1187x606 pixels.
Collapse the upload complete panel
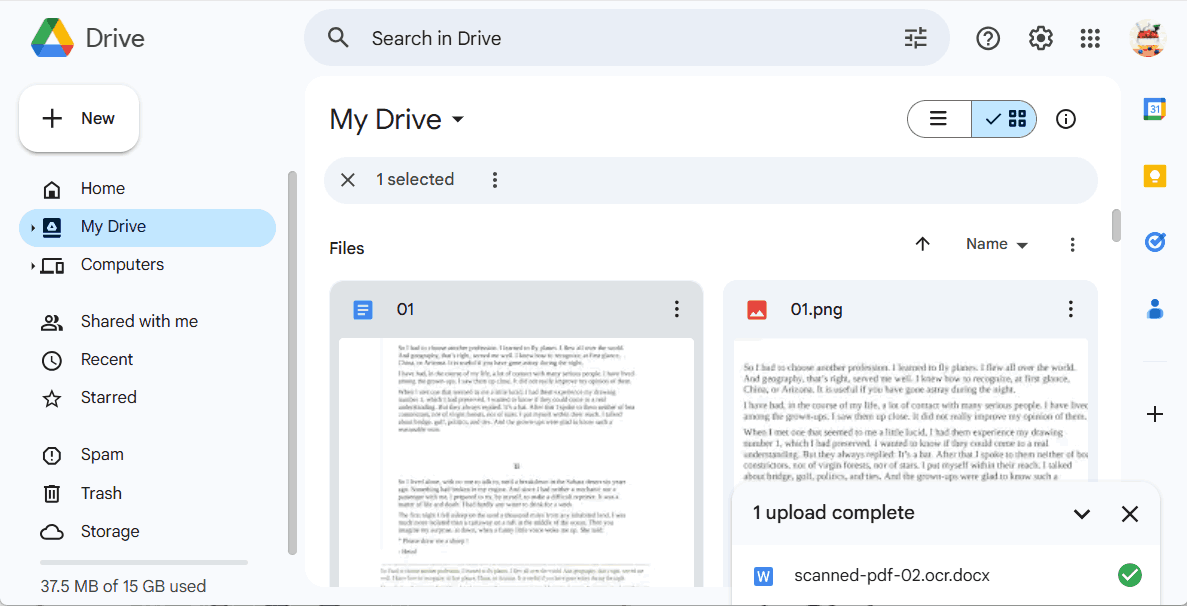(x=1081, y=514)
